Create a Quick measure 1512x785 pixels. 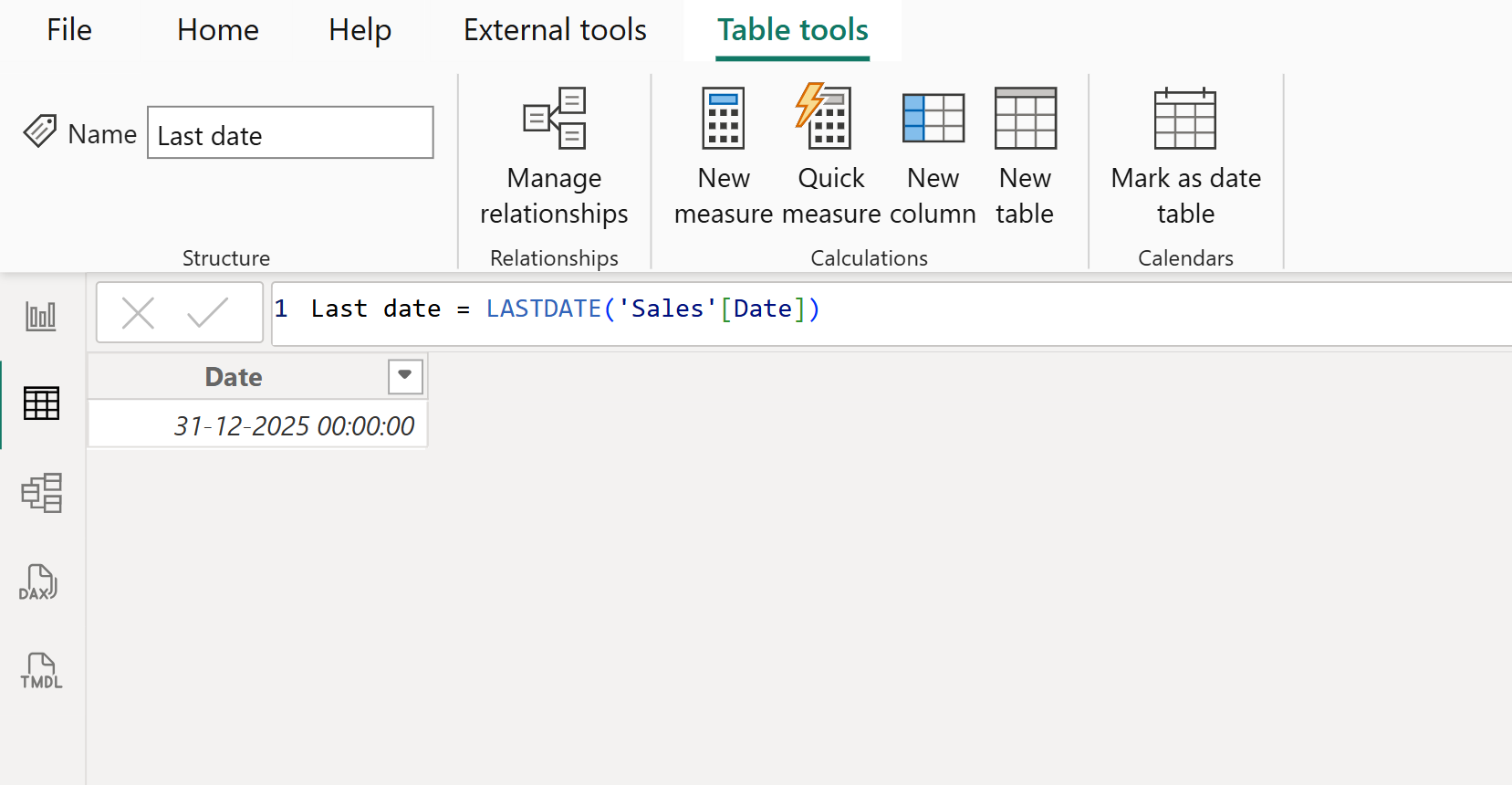830,155
